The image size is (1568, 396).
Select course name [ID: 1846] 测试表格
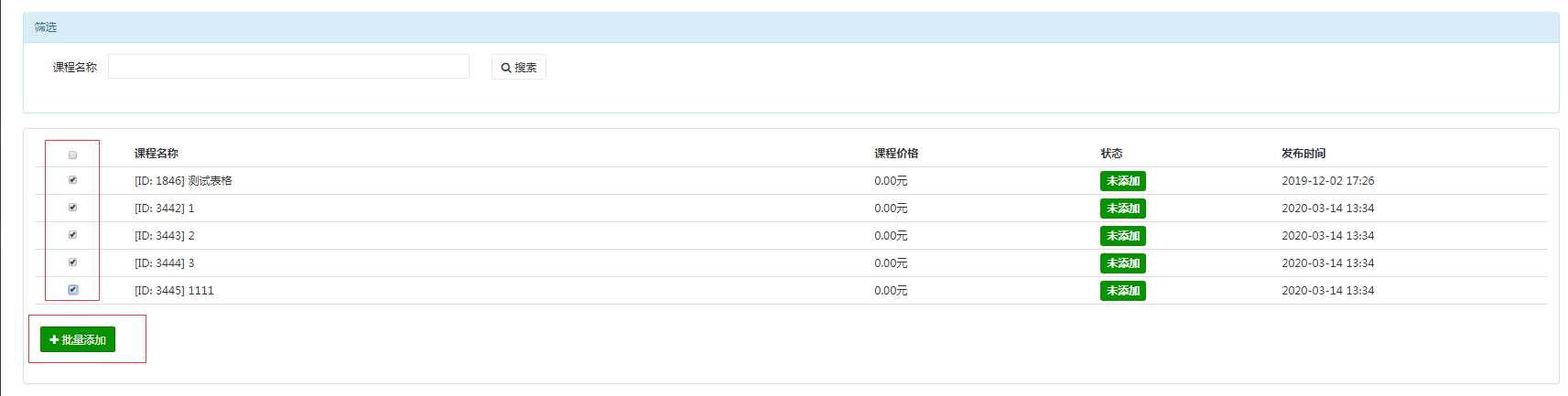pos(183,181)
